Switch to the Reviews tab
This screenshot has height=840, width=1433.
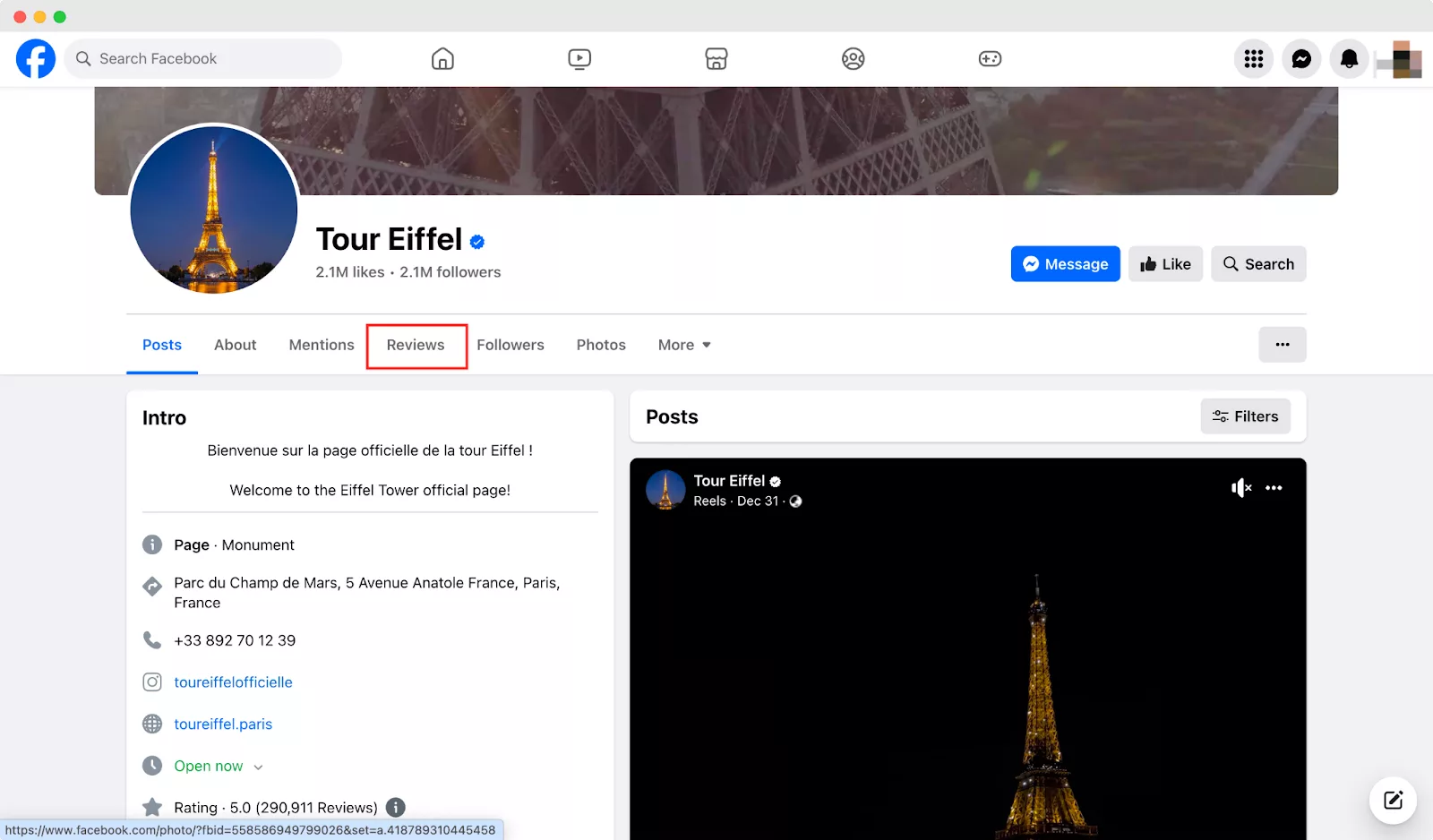click(416, 345)
